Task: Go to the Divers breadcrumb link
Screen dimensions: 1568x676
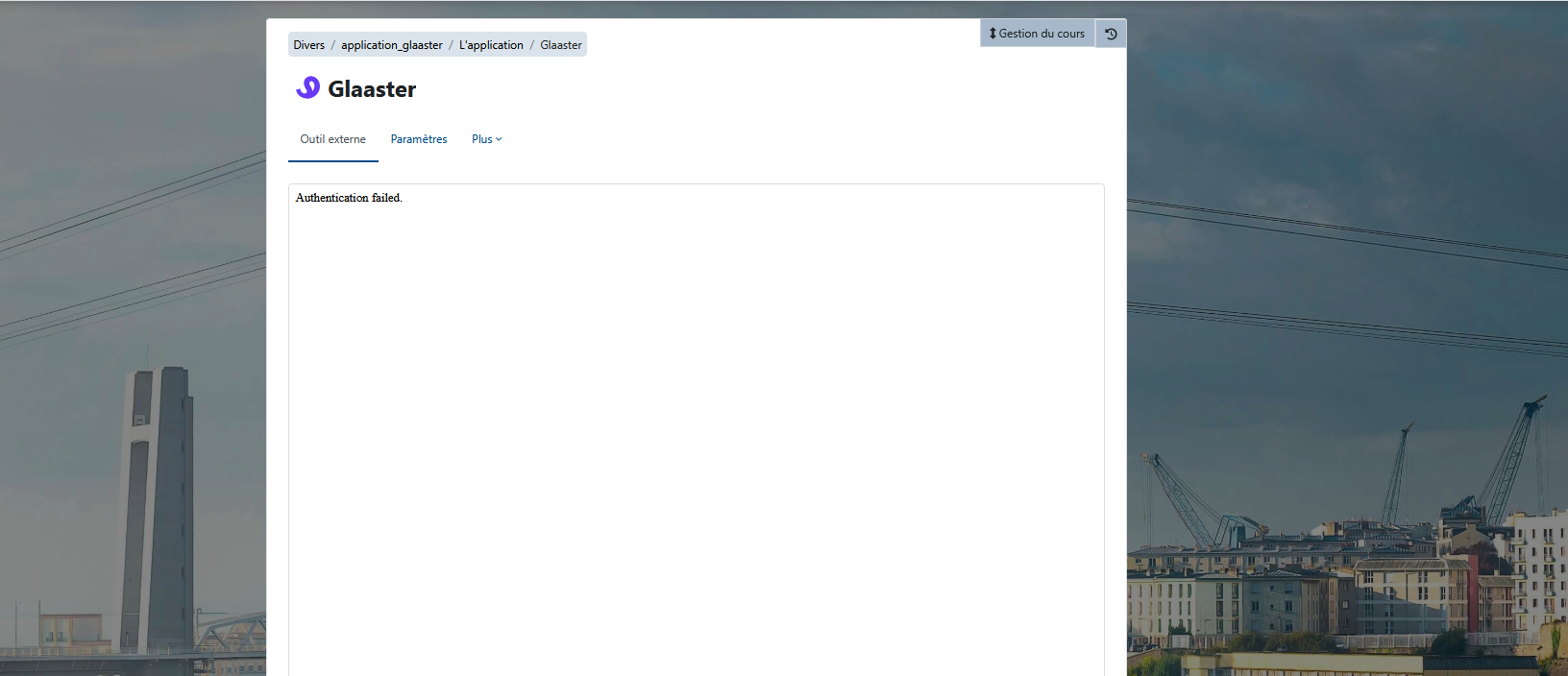Action: [308, 45]
